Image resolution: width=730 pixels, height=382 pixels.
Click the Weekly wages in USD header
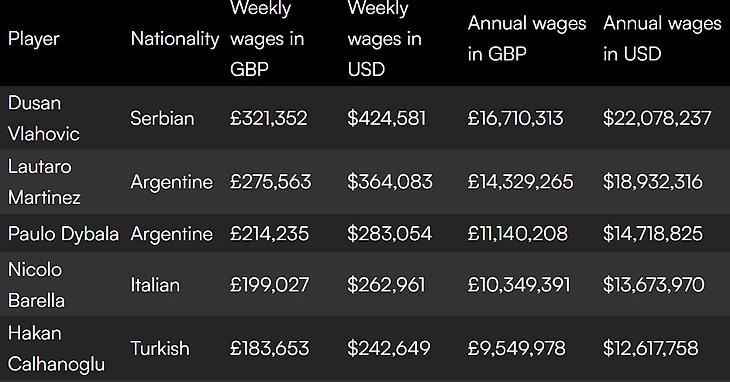point(385,39)
